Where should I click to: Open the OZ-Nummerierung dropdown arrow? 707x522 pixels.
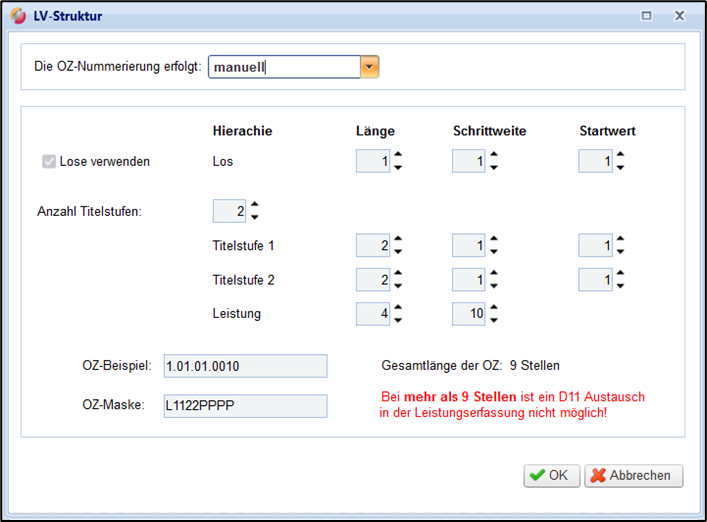370,67
